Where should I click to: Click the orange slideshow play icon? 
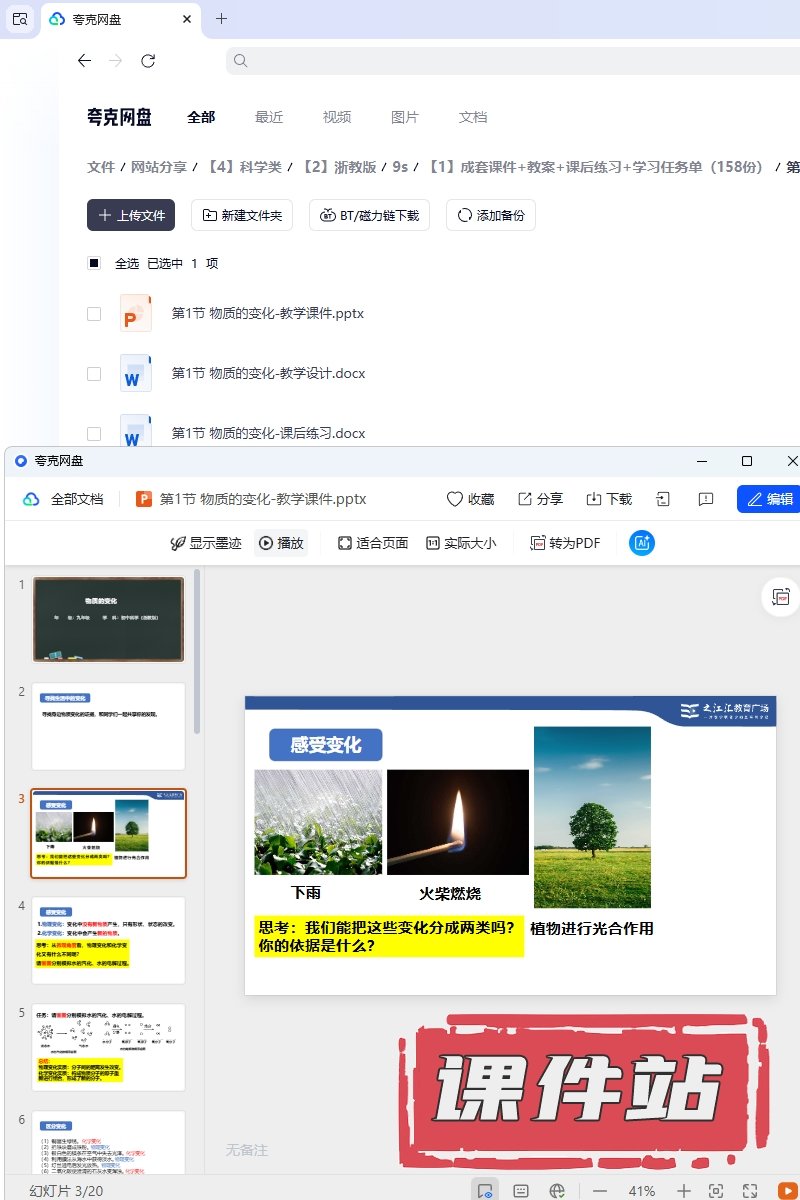pyautogui.click(x=788, y=1191)
